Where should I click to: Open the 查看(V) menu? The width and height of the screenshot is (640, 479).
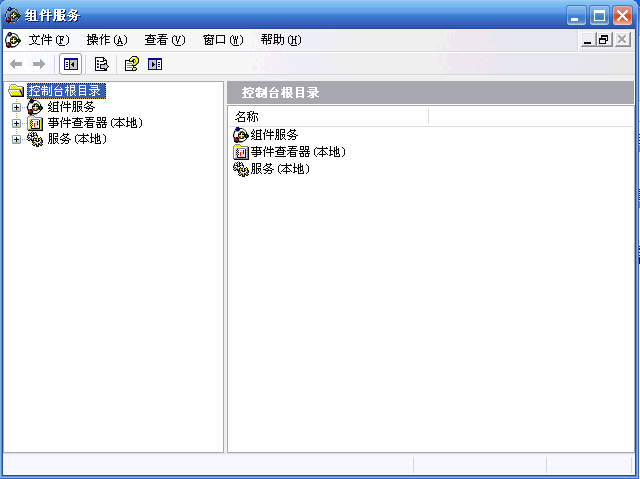[165, 40]
